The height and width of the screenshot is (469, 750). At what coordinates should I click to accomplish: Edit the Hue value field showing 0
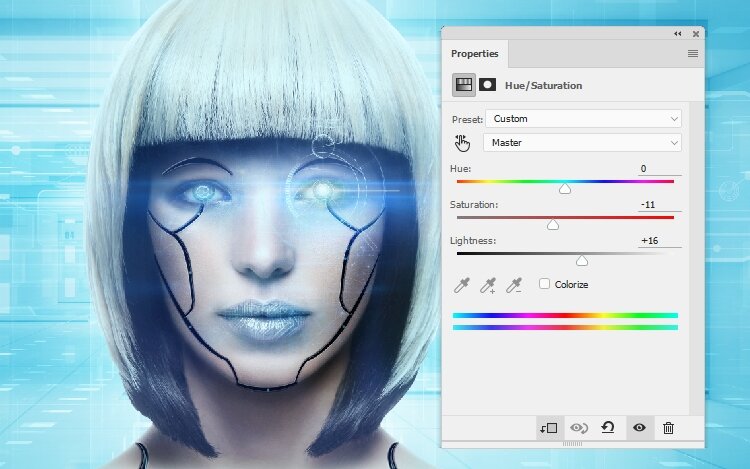pos(660,168)
